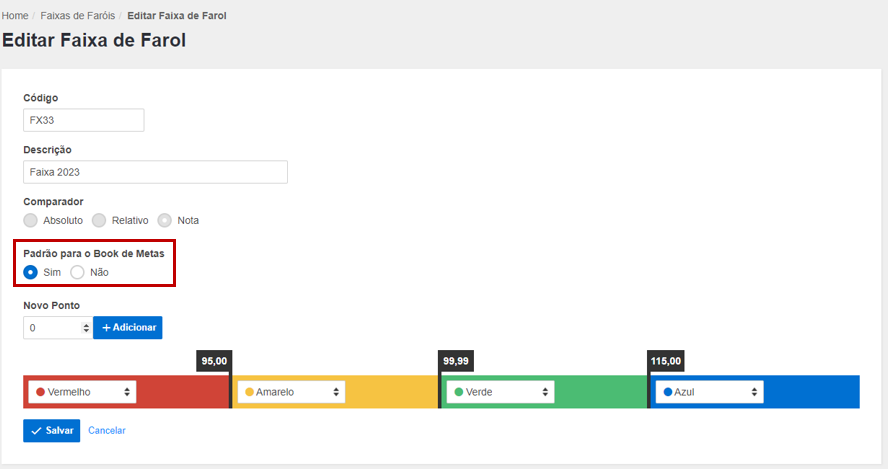The image size is (888, 469).
Task: Open the Amarelo color dropdown
Action: (292, 392)
